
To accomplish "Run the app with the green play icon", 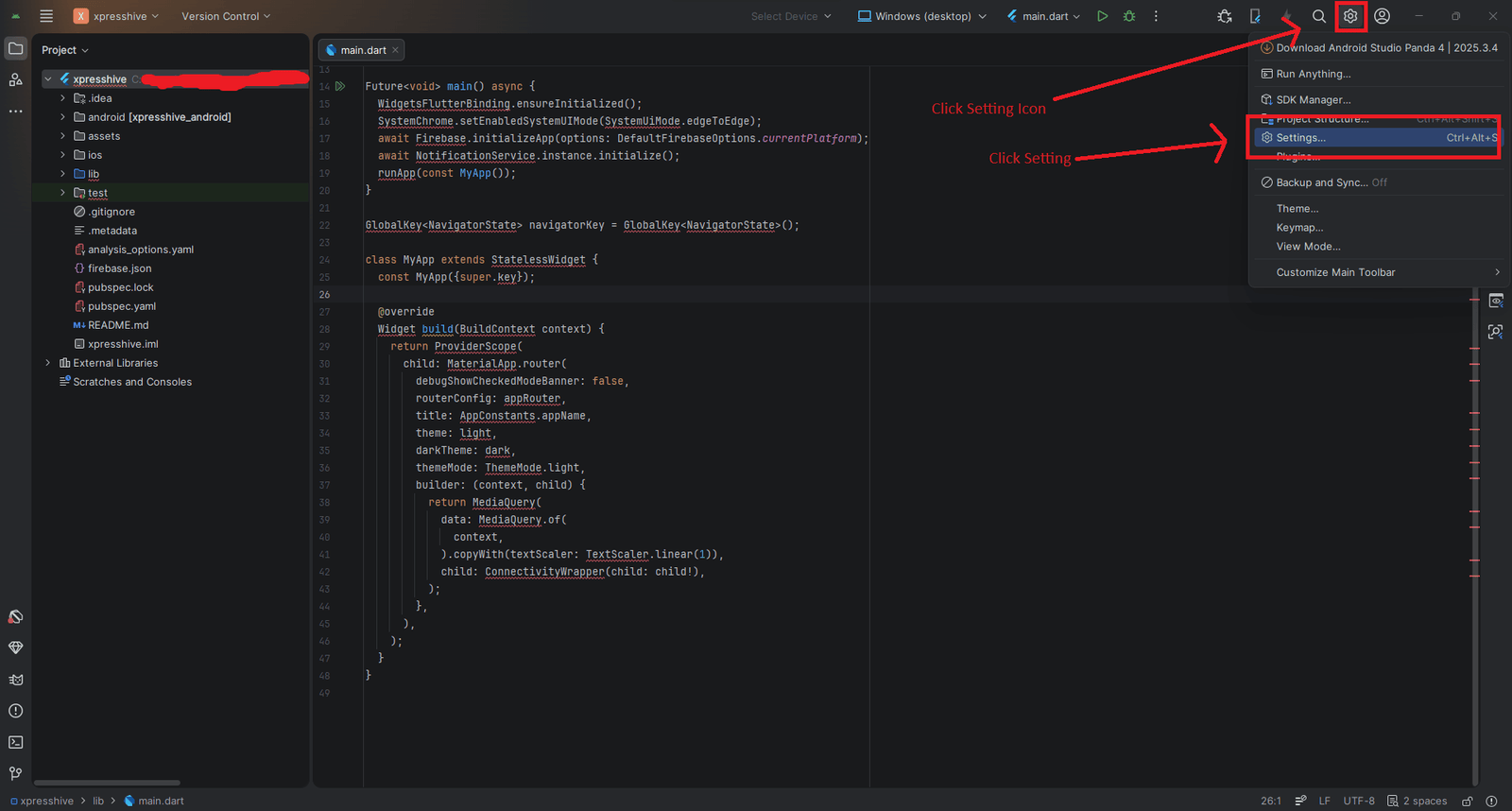I will click(x=1102, y=16).
